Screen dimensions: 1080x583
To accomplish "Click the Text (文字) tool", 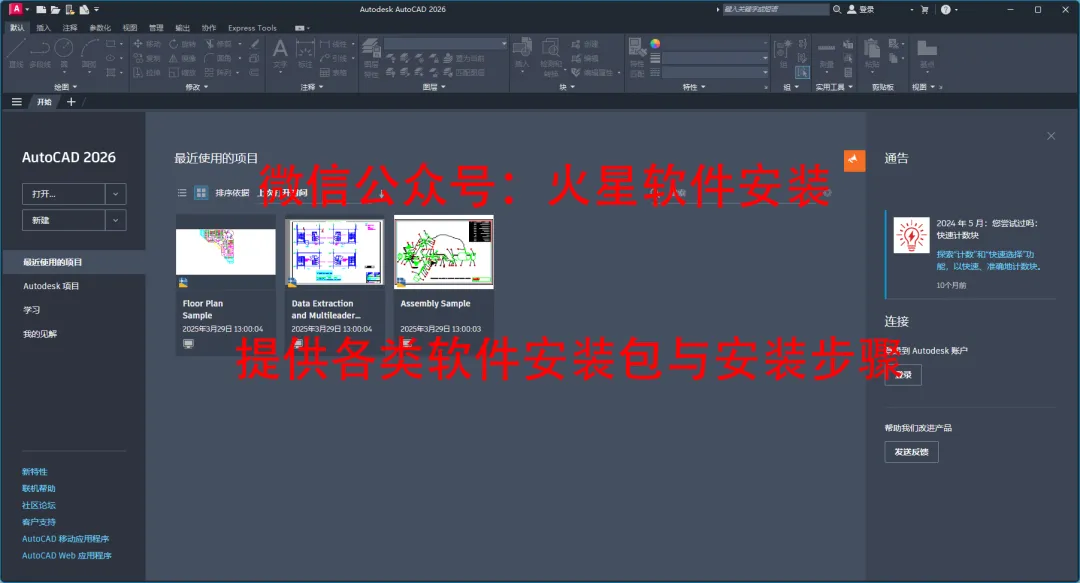I will pos(280,54).
